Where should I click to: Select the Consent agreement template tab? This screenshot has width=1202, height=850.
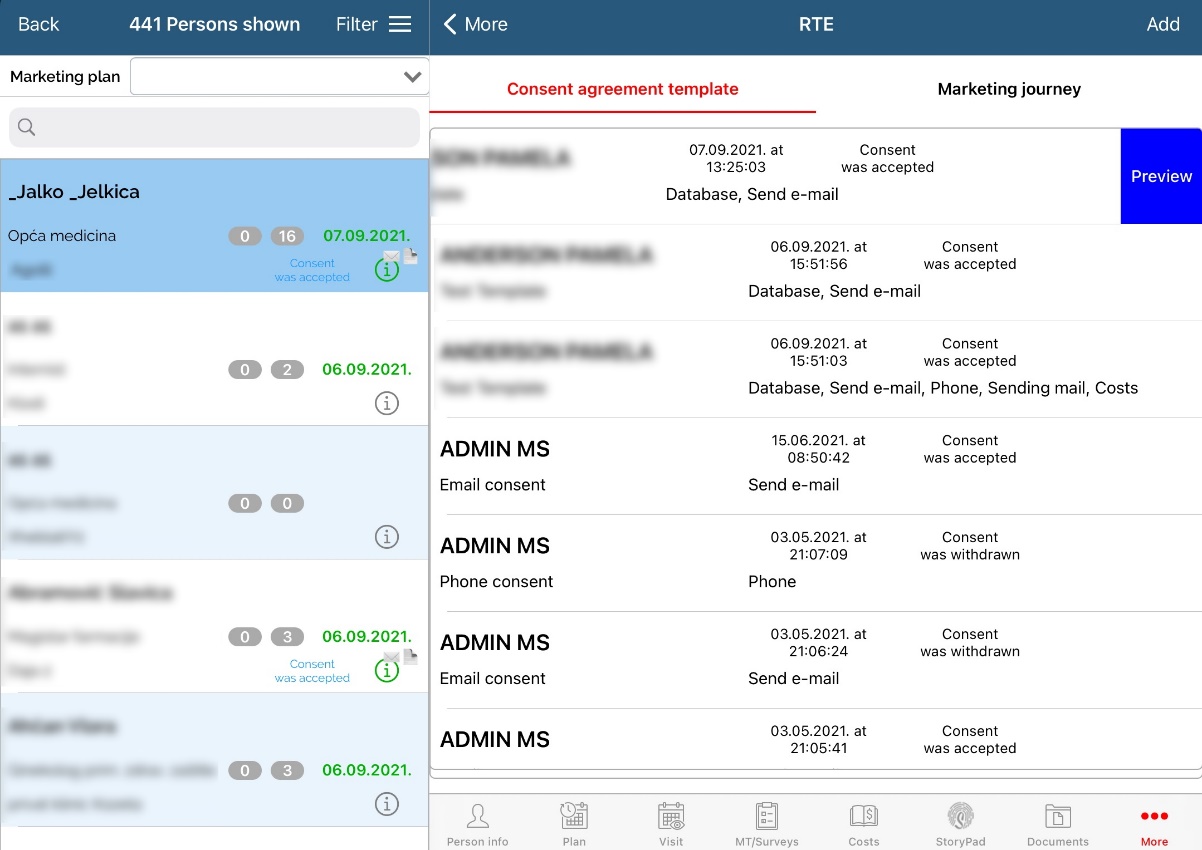[x=622, y=89]
